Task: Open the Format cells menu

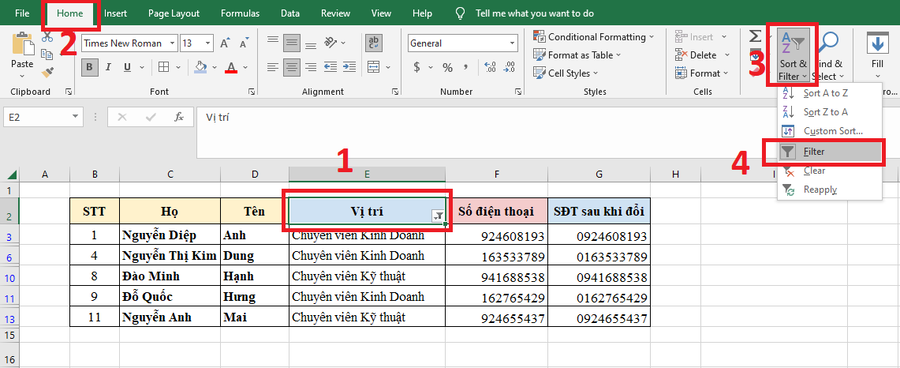Action: 701,73
